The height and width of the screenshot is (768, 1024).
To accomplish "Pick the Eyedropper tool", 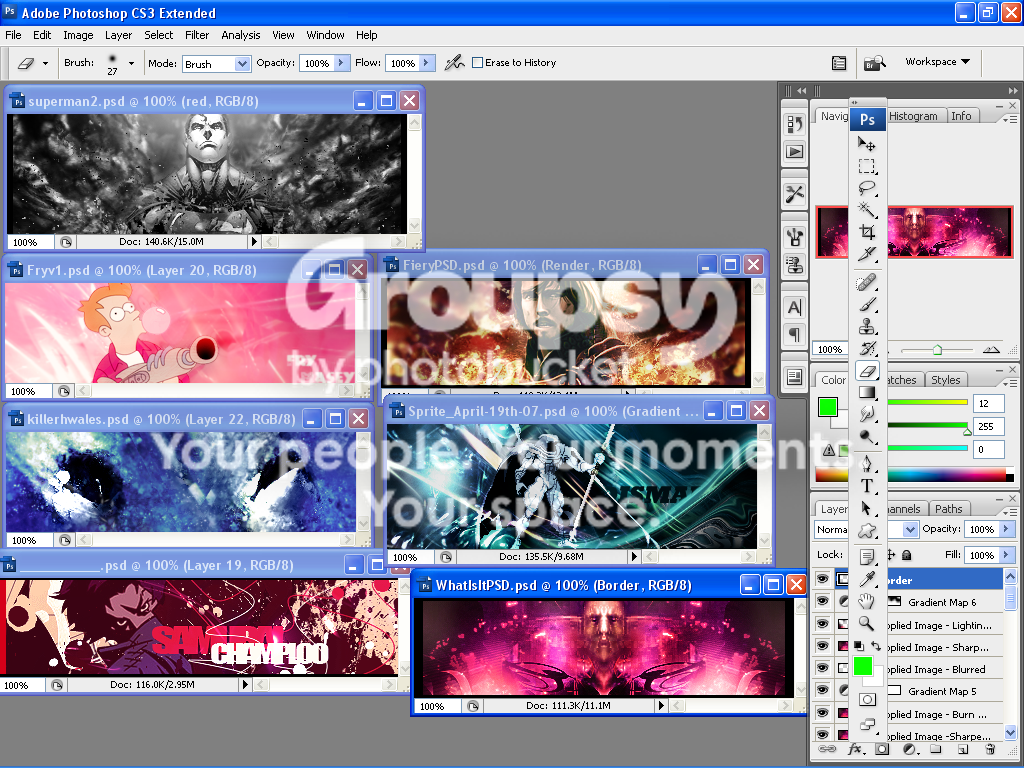I will point(867,579).
